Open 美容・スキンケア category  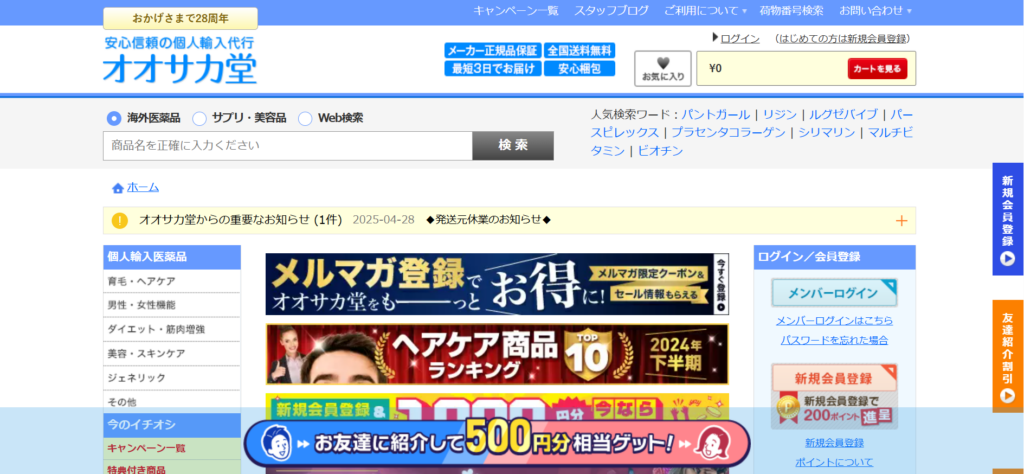[x=172, y=353]
